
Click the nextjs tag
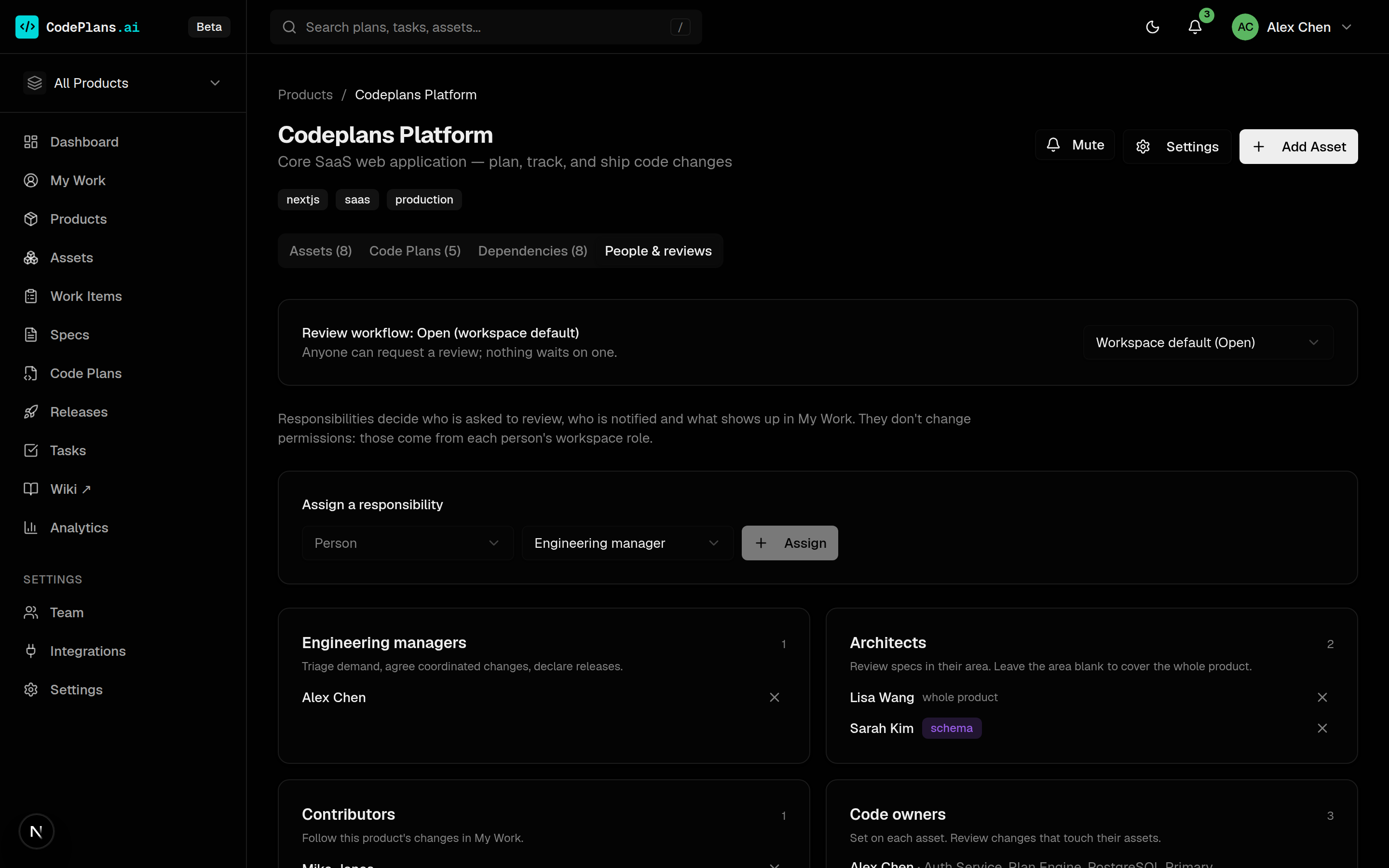tap(303, 200)
